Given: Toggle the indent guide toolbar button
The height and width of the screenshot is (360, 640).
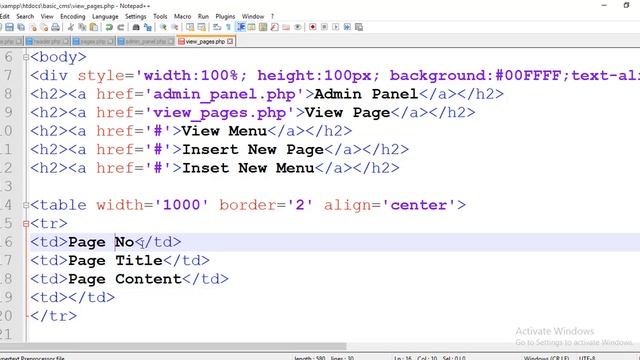Looking at the screenshot, I should click(241, 27).
